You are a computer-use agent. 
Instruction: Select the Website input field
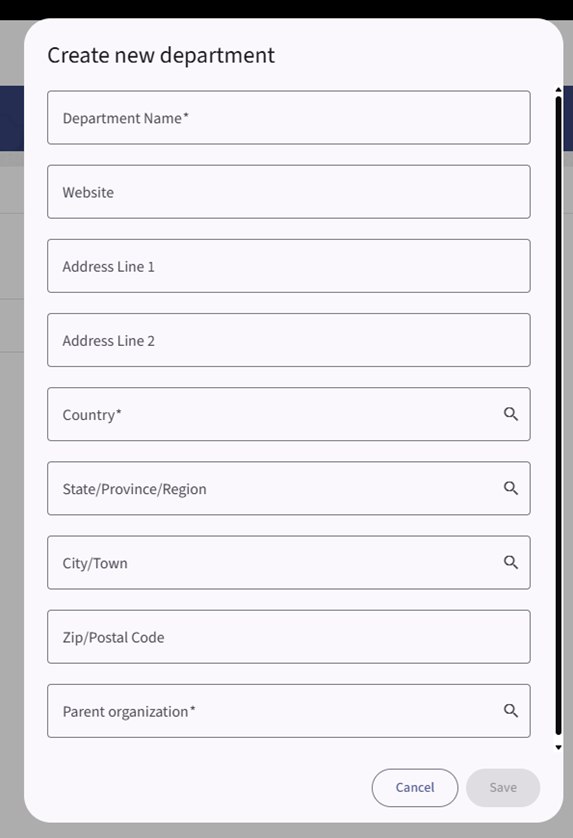(x=289, y=192)
